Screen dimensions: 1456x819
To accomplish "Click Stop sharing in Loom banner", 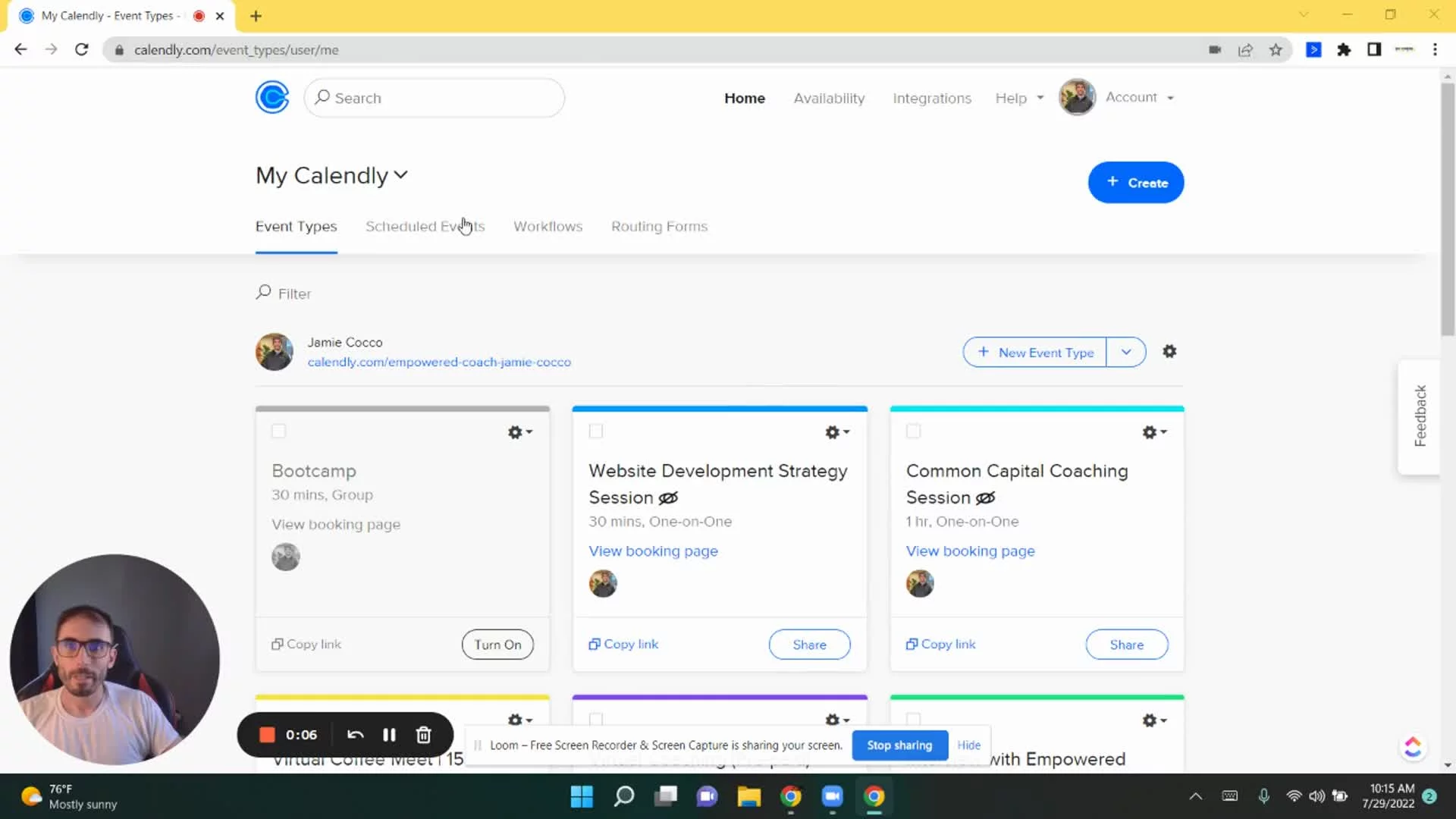I will coord(899,745).
